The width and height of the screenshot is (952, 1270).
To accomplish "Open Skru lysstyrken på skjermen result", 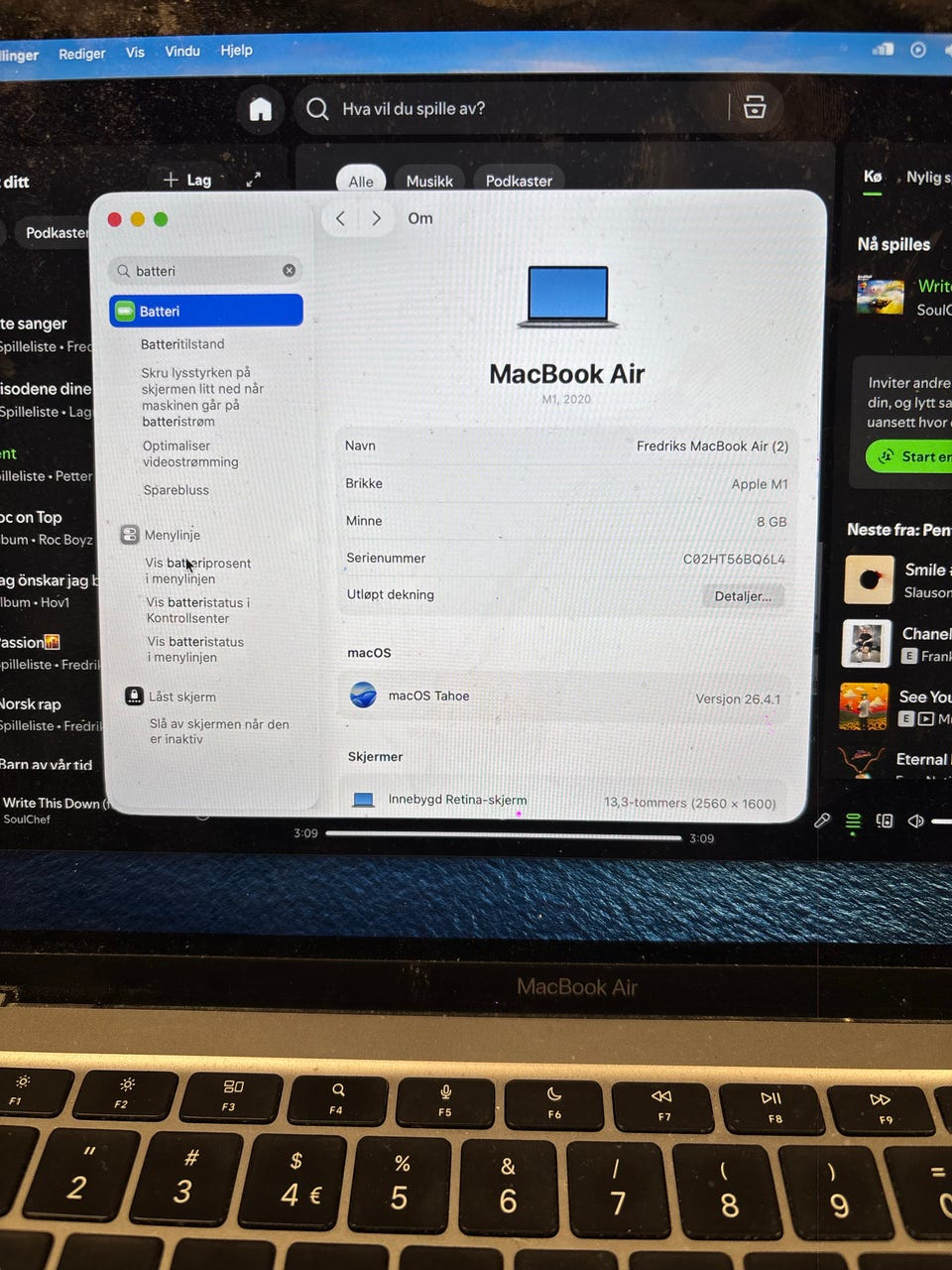I will 202,397.
